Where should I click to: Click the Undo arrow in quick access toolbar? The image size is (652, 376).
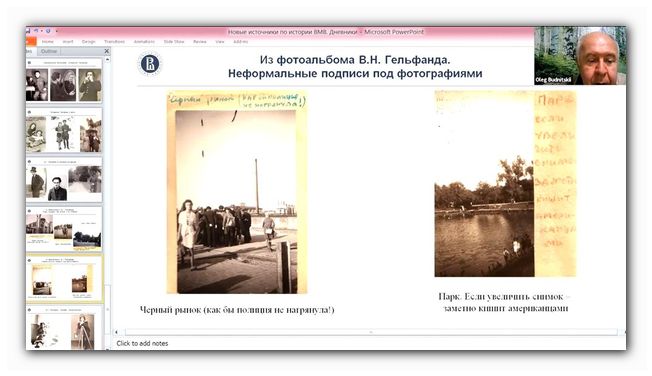pyautogui.click(x=36, y=30)
